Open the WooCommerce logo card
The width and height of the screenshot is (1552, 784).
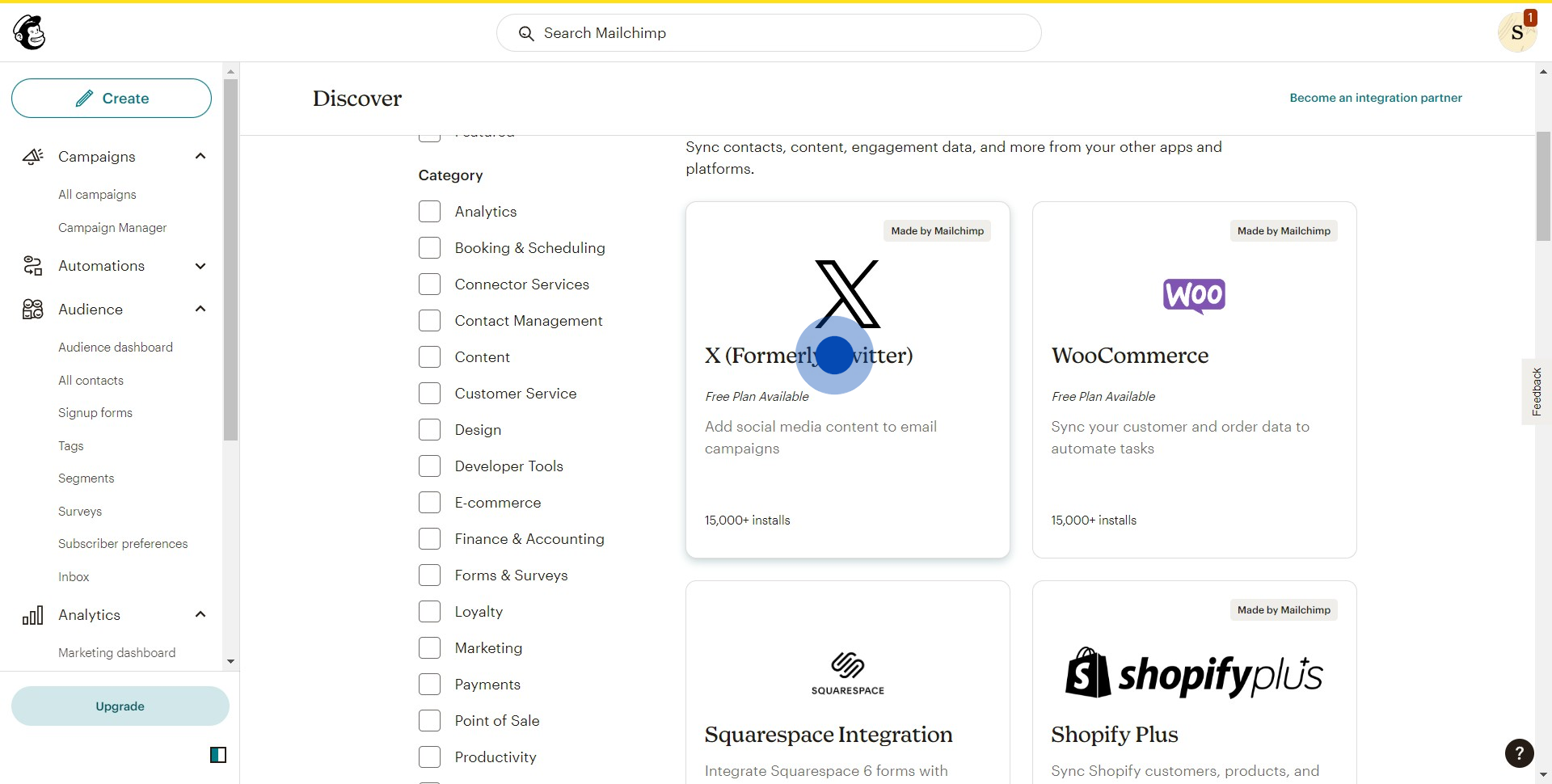(1193, 296)
